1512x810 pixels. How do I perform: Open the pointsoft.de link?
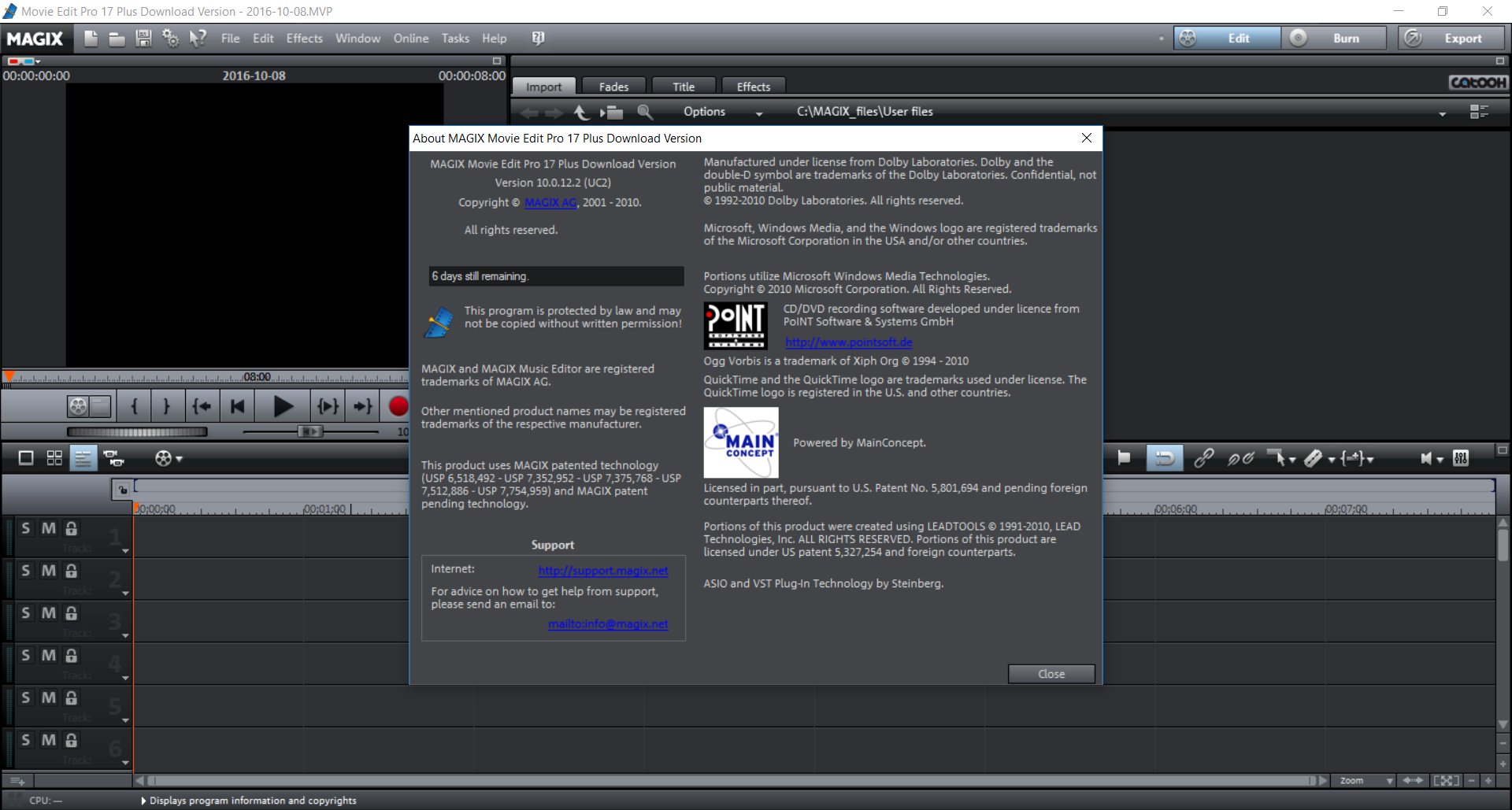tap(849, 342)
